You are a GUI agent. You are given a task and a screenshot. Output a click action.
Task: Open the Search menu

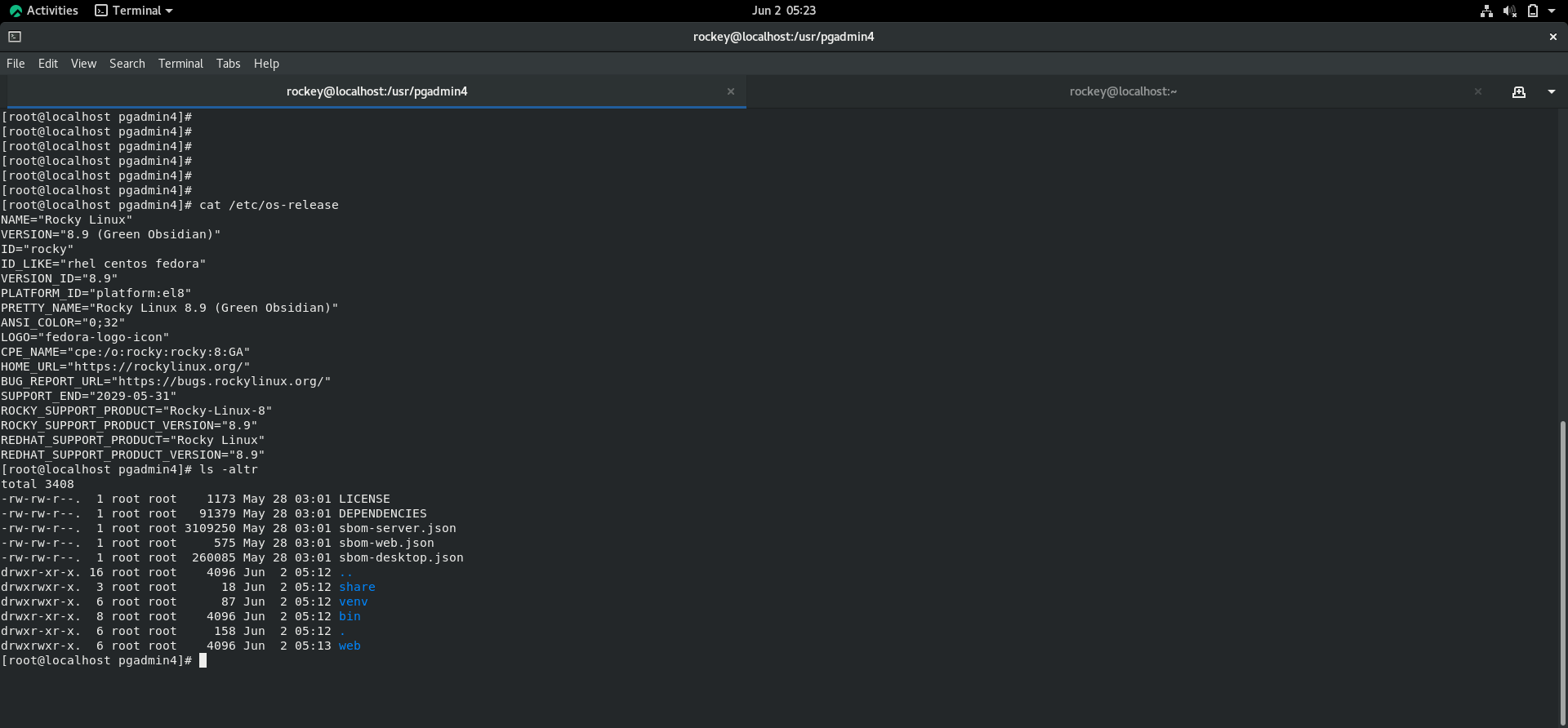click(x=127, y=64)
